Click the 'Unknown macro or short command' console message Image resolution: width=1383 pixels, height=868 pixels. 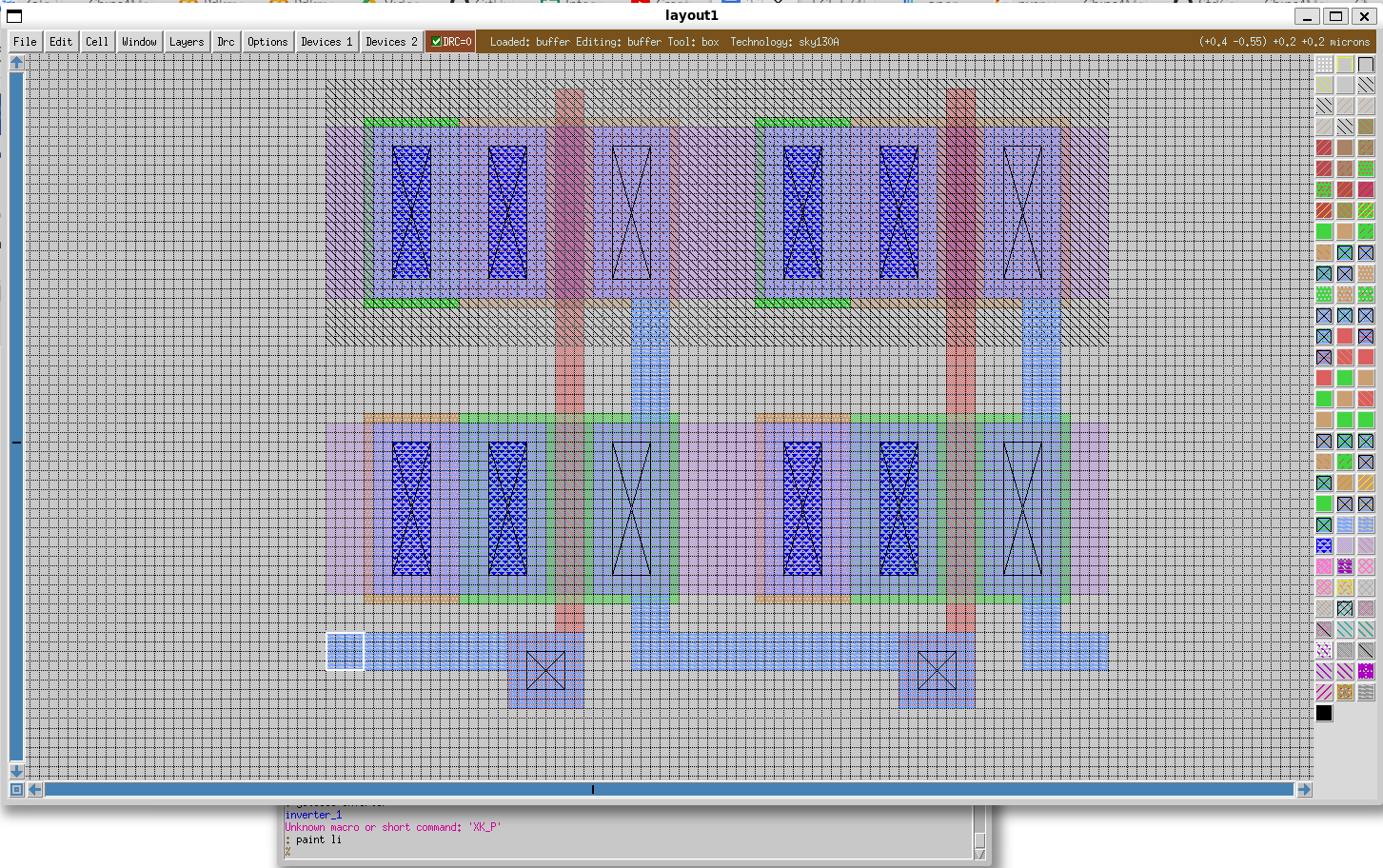392,827
